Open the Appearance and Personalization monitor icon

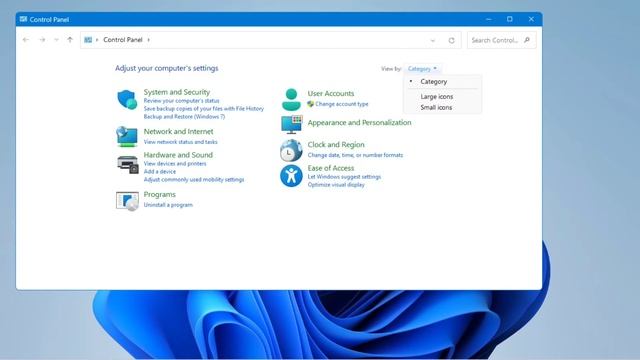point(291,124)
